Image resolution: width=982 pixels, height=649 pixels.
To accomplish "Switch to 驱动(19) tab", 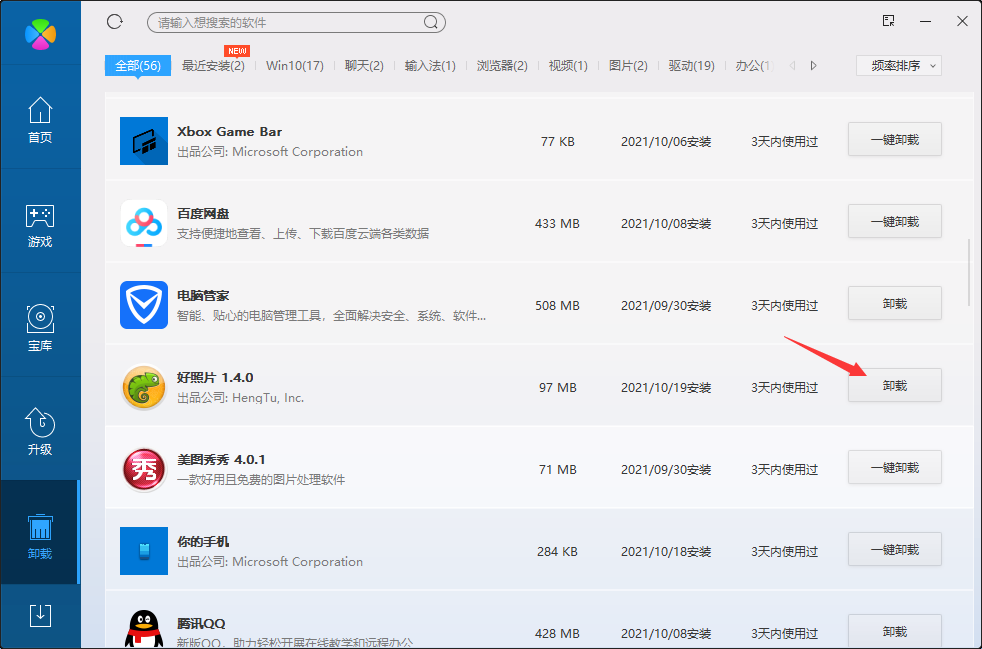I will (691, 66).
